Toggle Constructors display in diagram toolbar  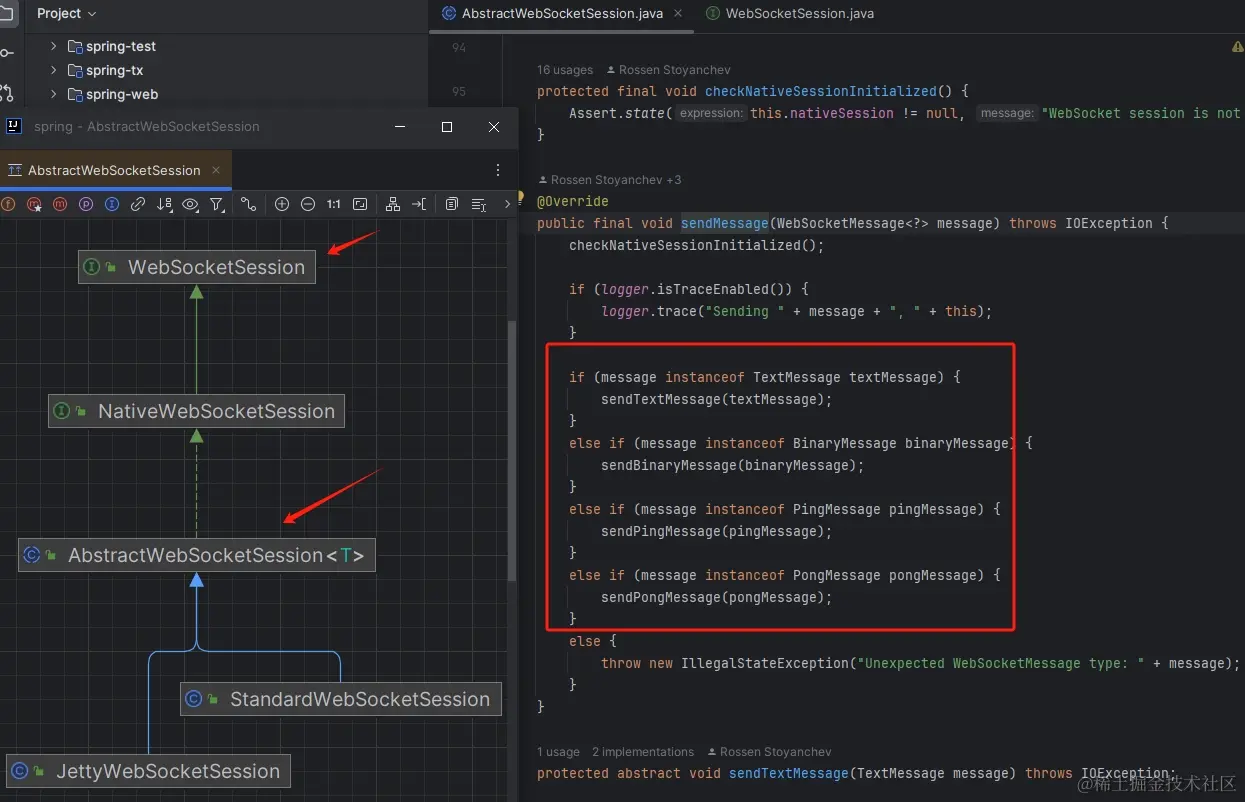34,204
